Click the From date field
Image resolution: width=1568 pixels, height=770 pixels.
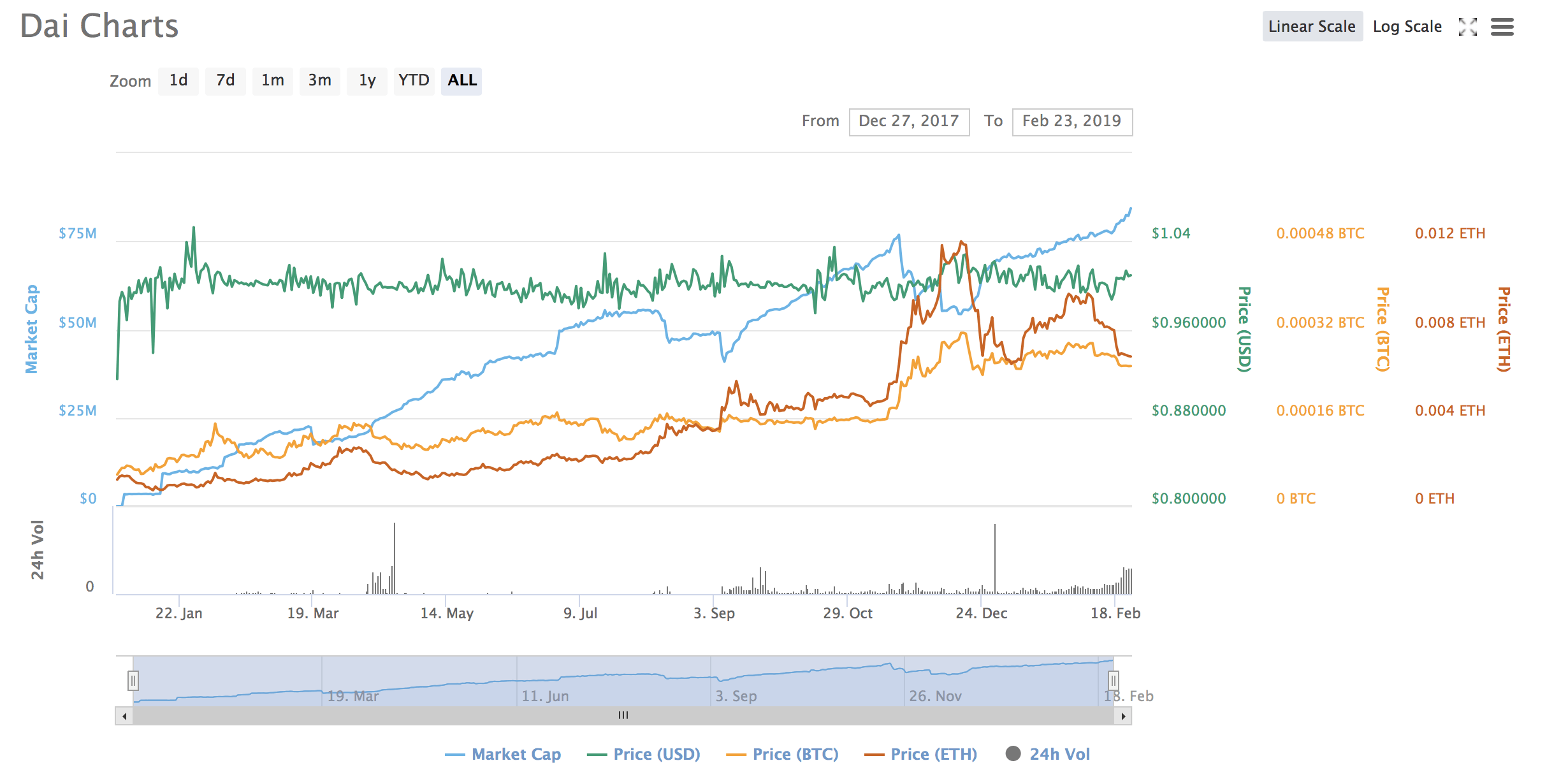pyautogui.click(x=909, y=122)
